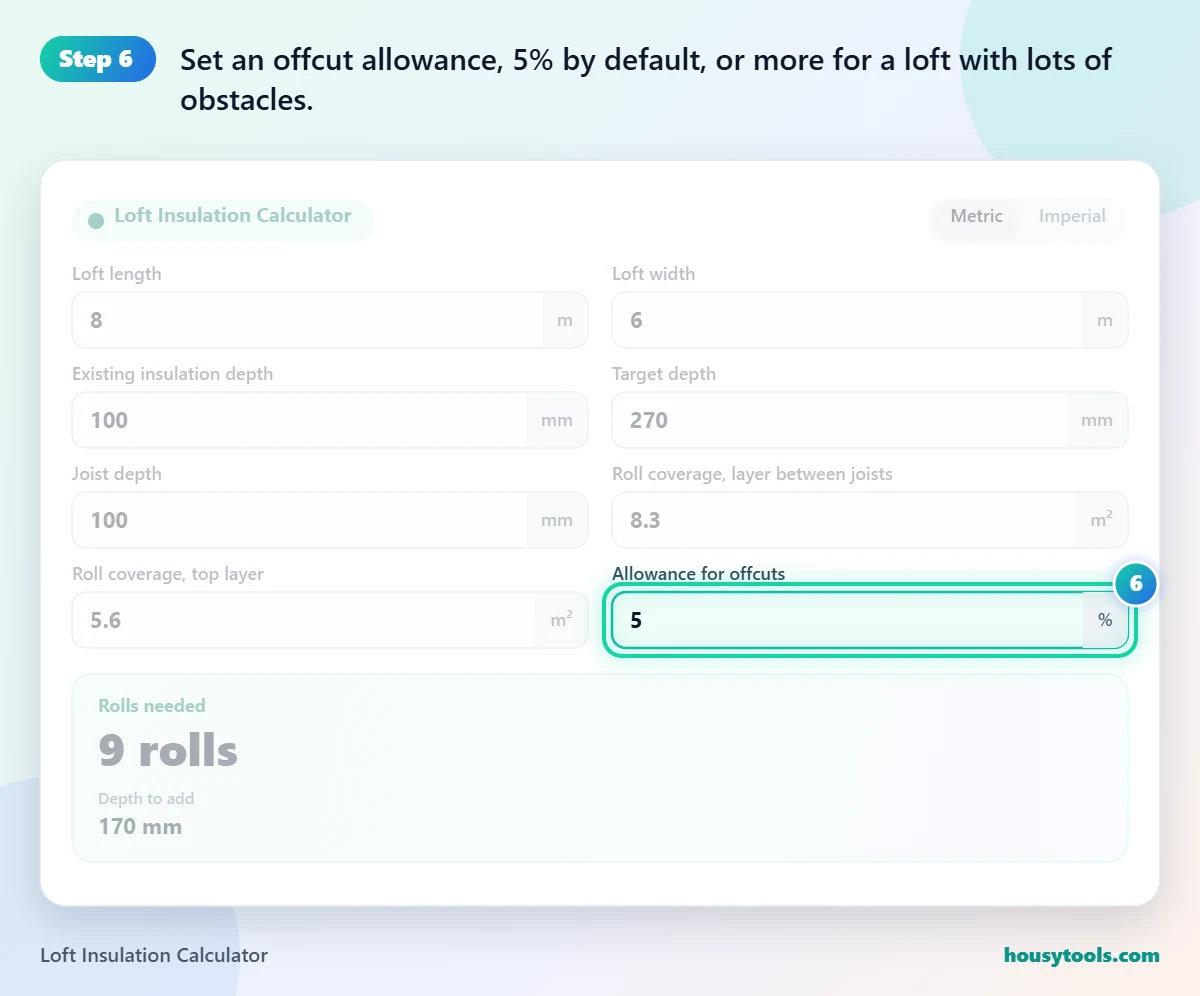The width and height of the screenshot is (1200, 996).
Task: Click the 'Roll coverage, top layer' label
Action: [x=168, y=574]
